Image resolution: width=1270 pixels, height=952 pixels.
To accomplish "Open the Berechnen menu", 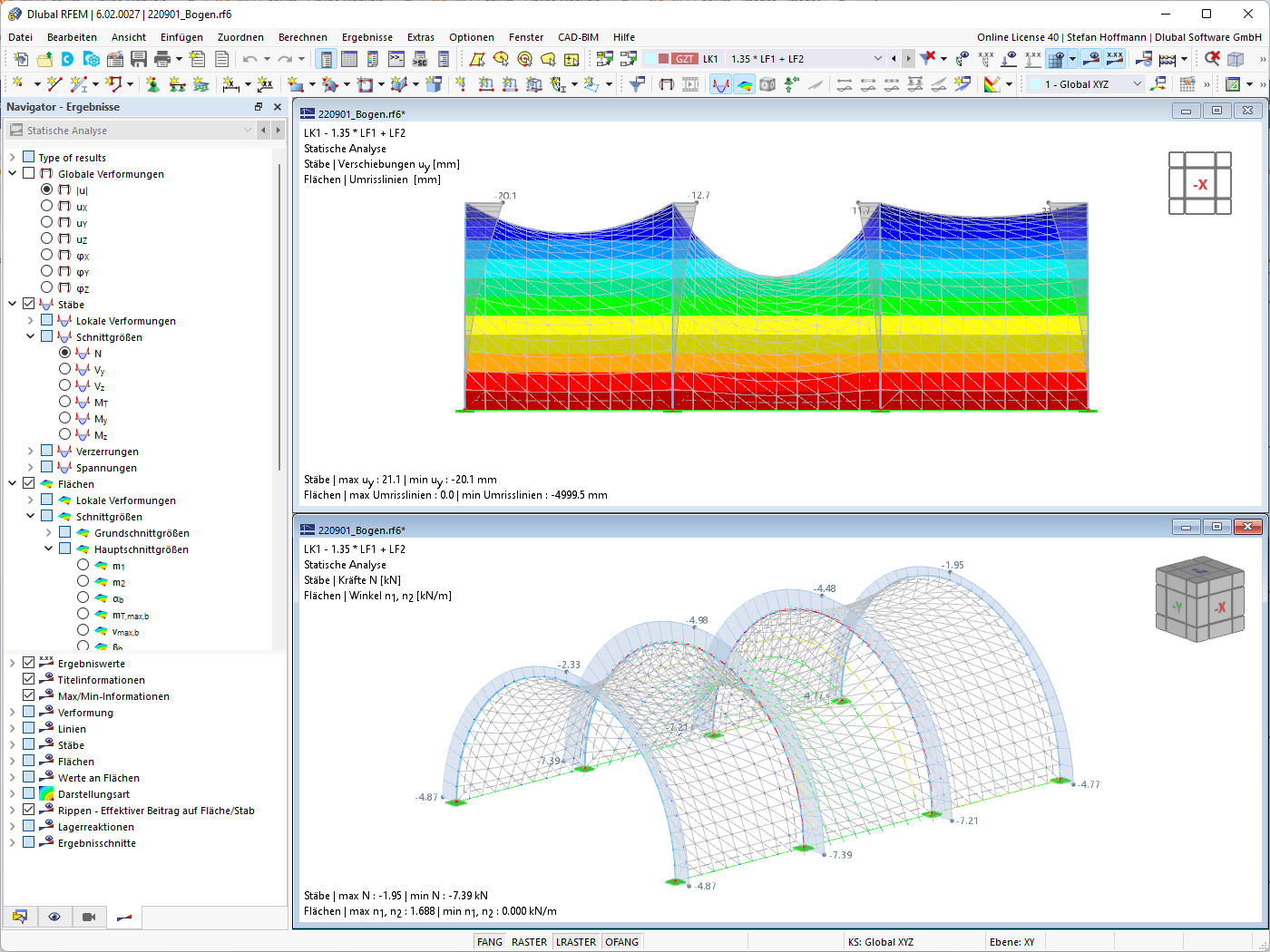I will point(303,37).
